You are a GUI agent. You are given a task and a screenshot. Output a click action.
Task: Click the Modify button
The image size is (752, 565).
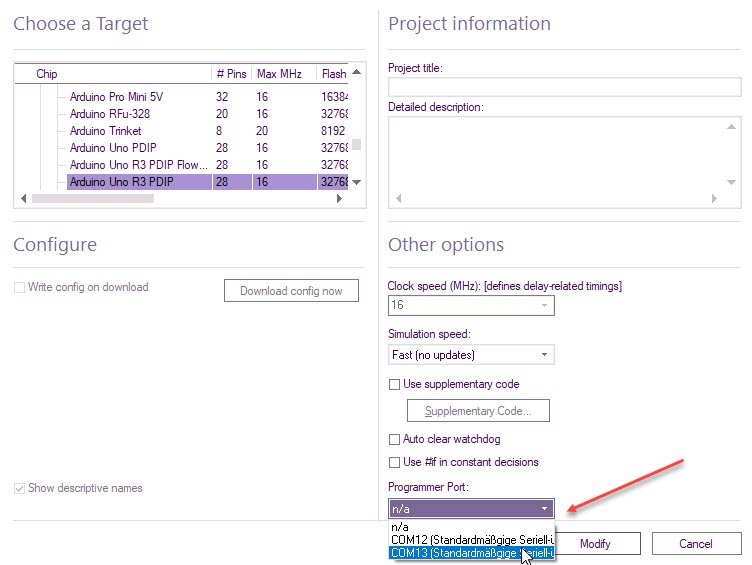598,544
